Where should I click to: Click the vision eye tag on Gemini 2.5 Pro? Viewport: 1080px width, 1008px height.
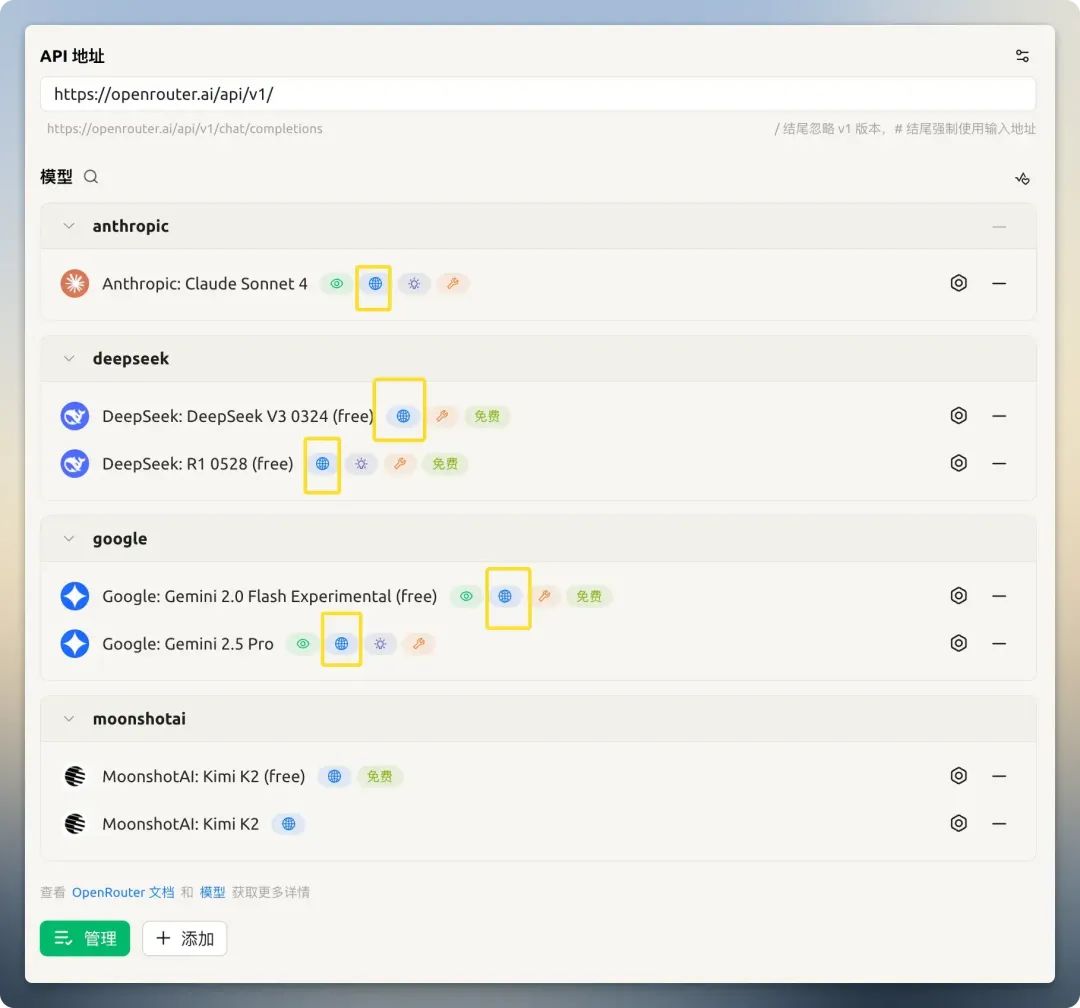pos(302,644)
